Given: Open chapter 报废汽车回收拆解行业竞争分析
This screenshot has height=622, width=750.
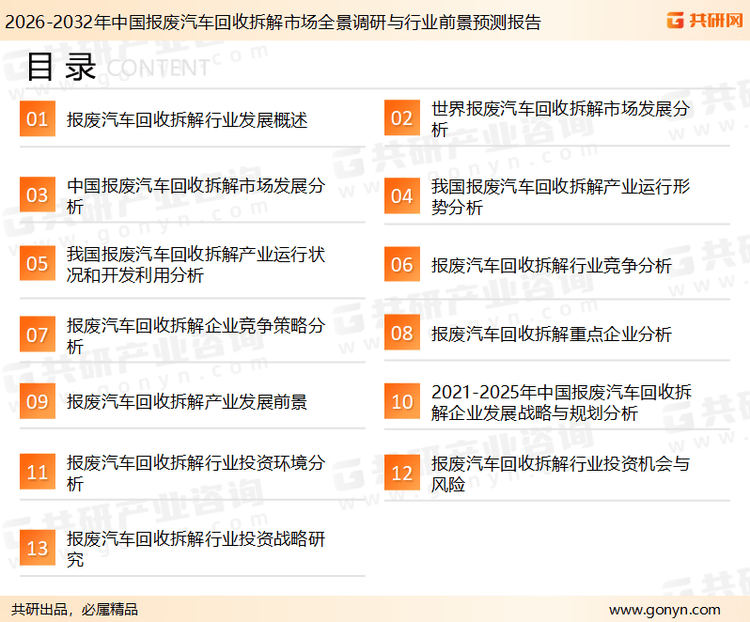Looking at the screenshot, I should point(551,265).
